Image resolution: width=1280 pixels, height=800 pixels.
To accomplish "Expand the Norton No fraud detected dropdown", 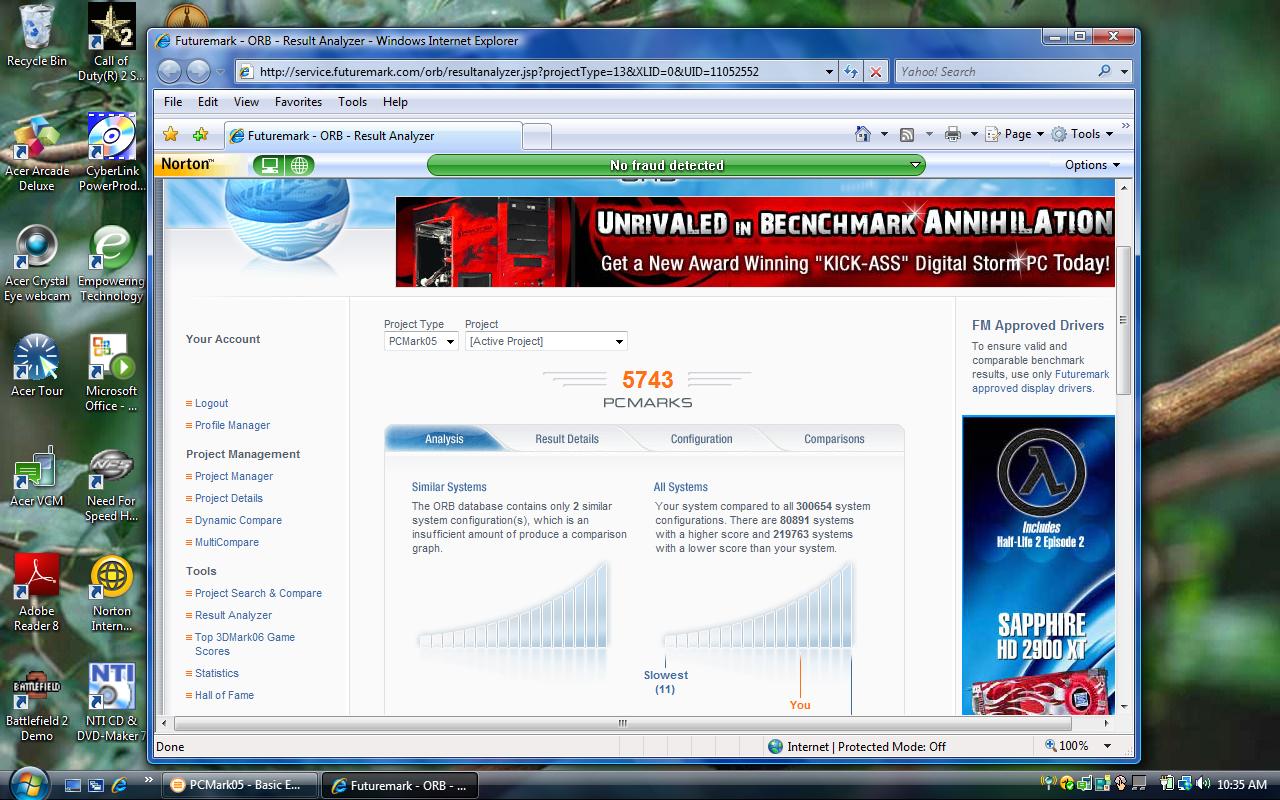I will pos(915,165).
